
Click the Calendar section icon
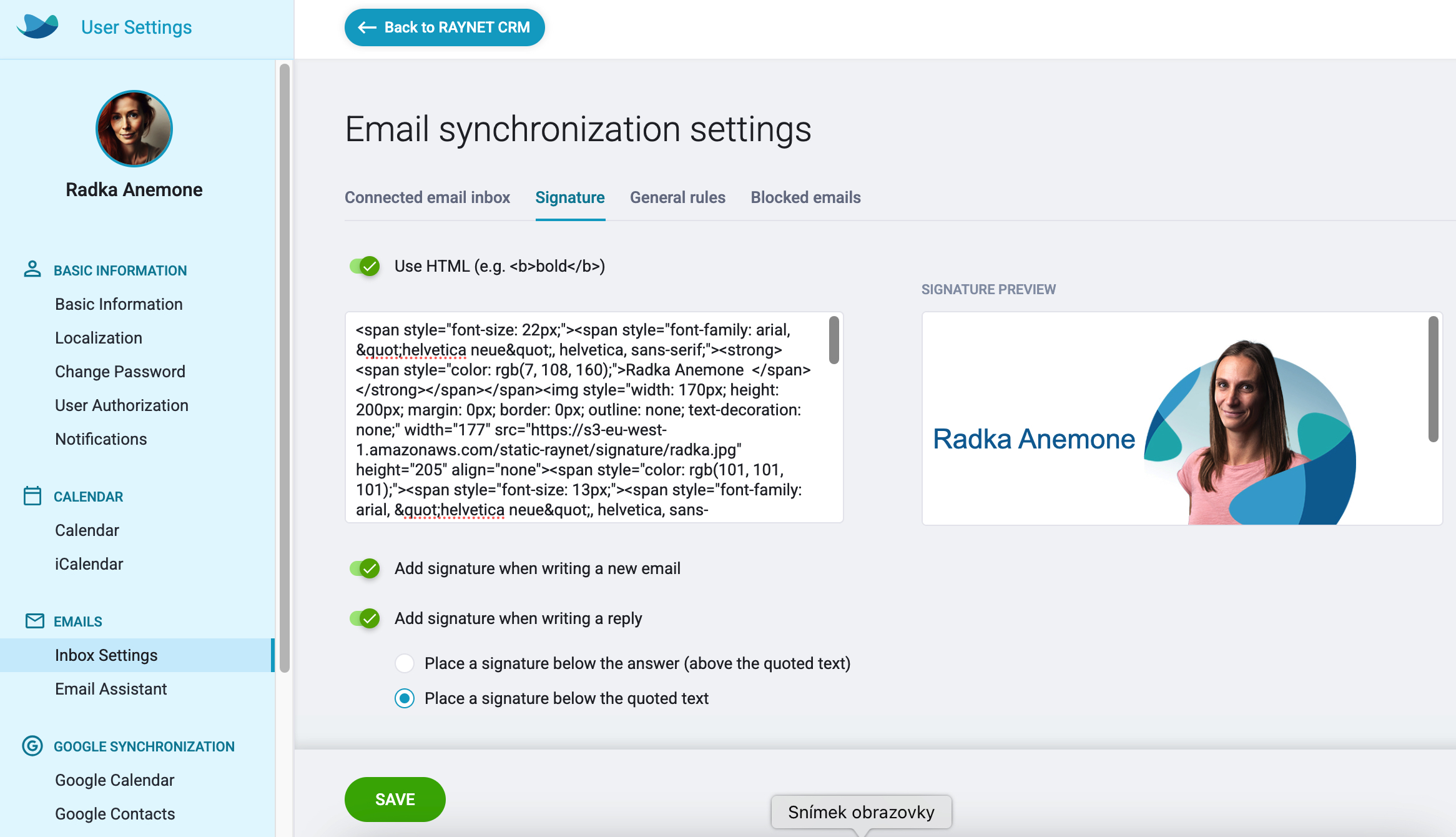pyautogui.click(x=32, y=495)
